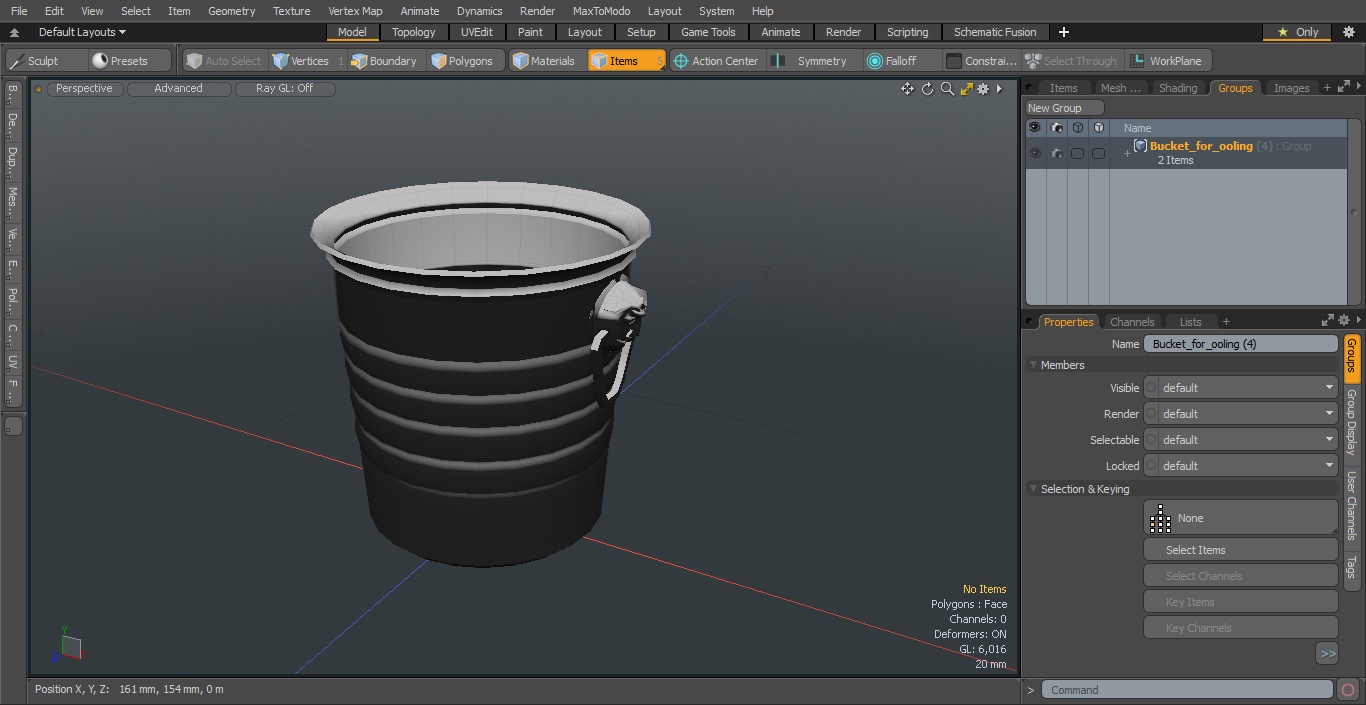Expand Bucket_for_ooling group tree
The width and height of the screenshot is (1366, 705).
tap(1127, 154)
